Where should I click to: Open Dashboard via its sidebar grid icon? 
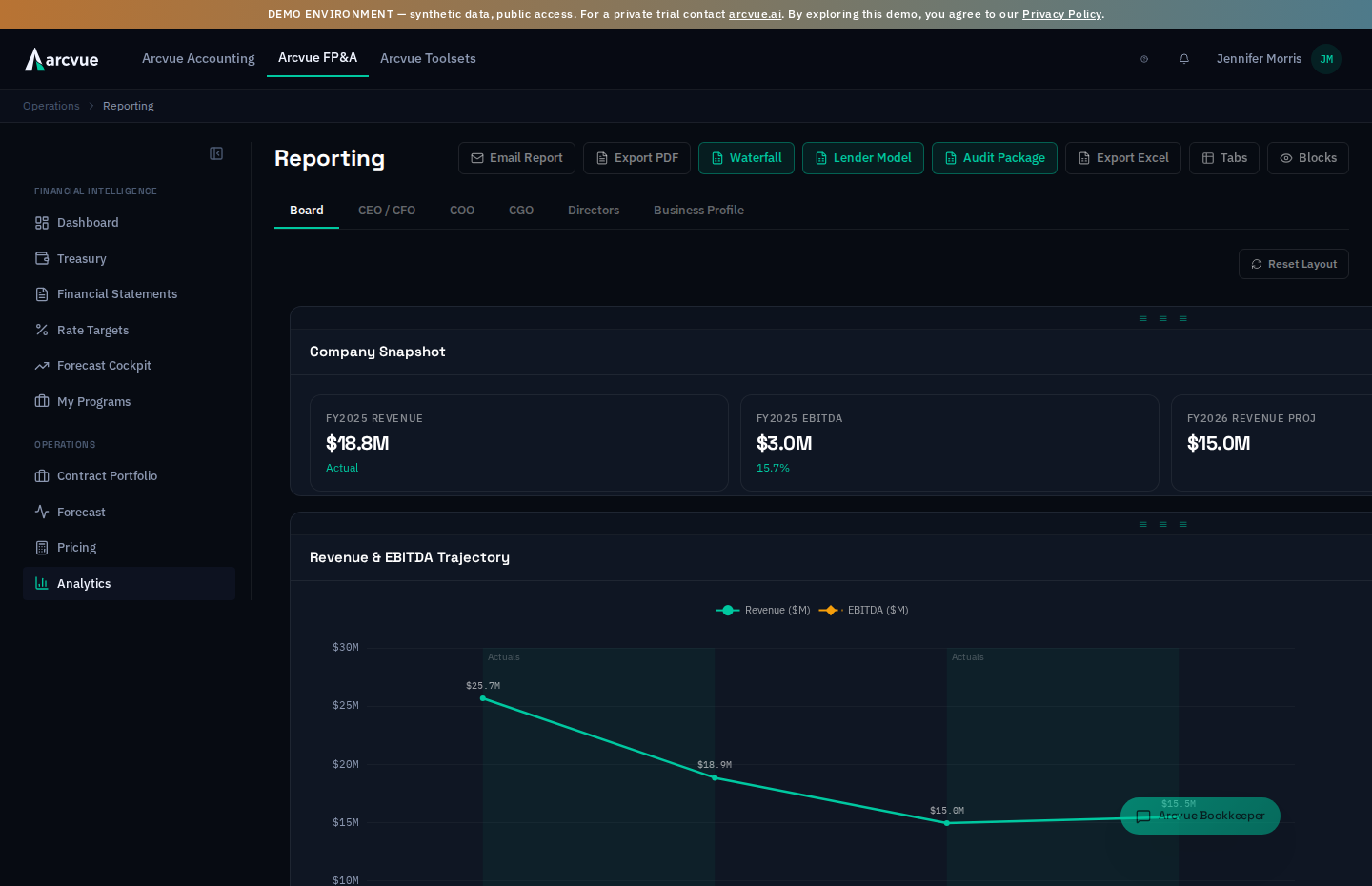point(42,223)
